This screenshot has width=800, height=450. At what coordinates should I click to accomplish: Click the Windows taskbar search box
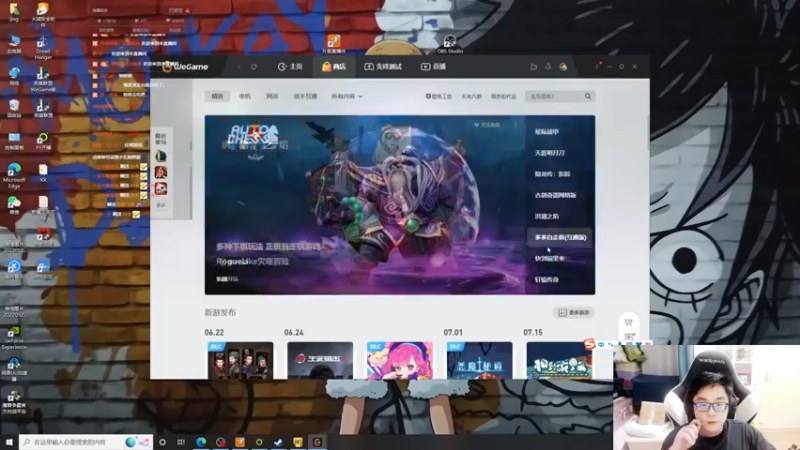(86, 442)
